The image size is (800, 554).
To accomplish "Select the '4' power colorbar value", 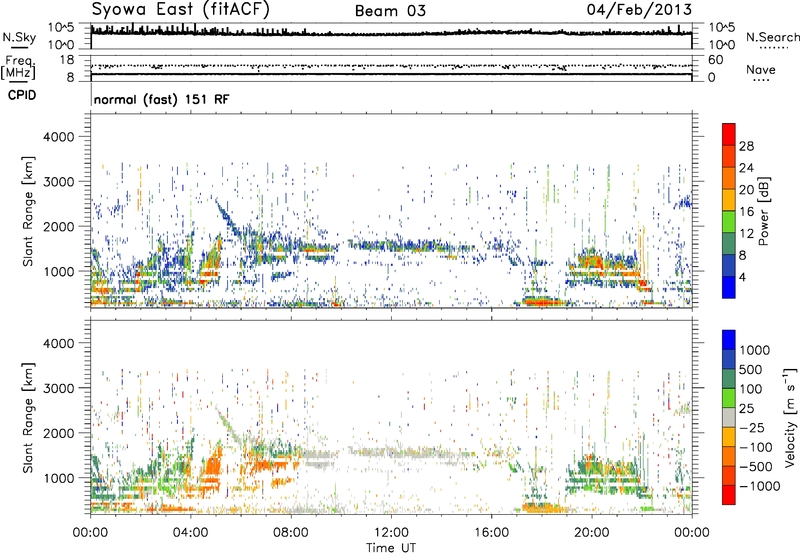I will 742,277.
